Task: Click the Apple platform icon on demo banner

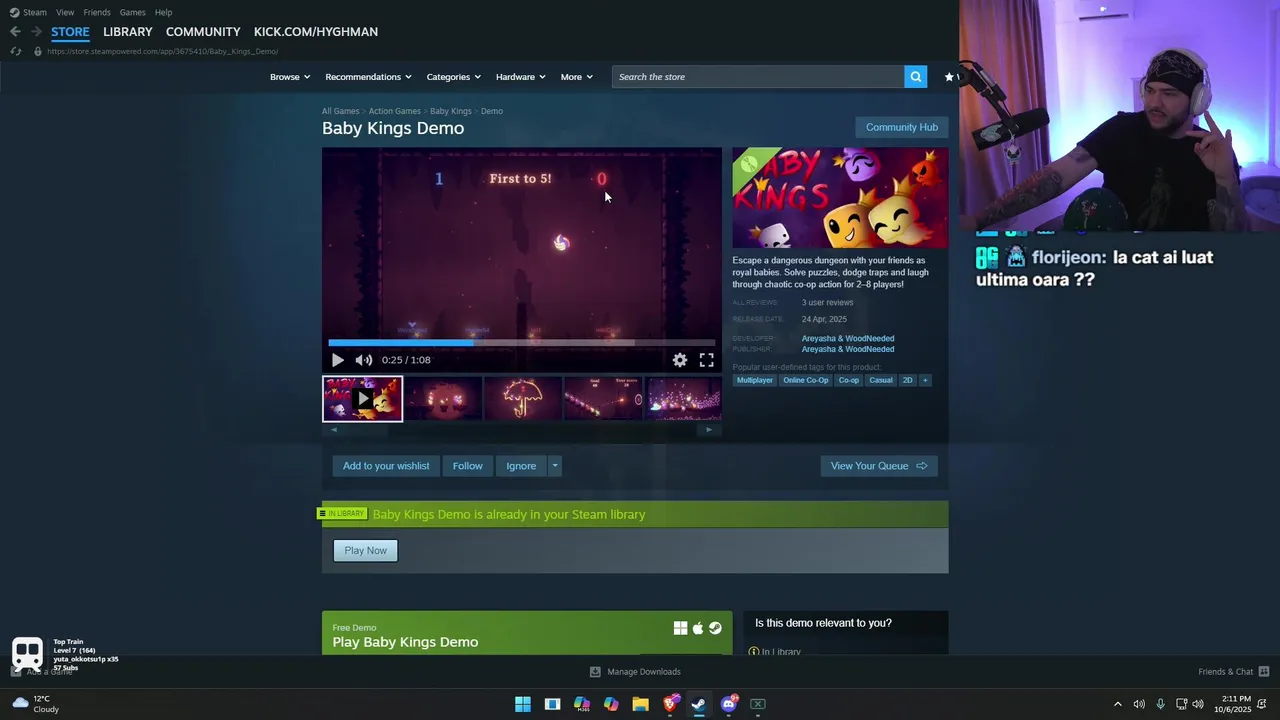Action: point(698,628)
